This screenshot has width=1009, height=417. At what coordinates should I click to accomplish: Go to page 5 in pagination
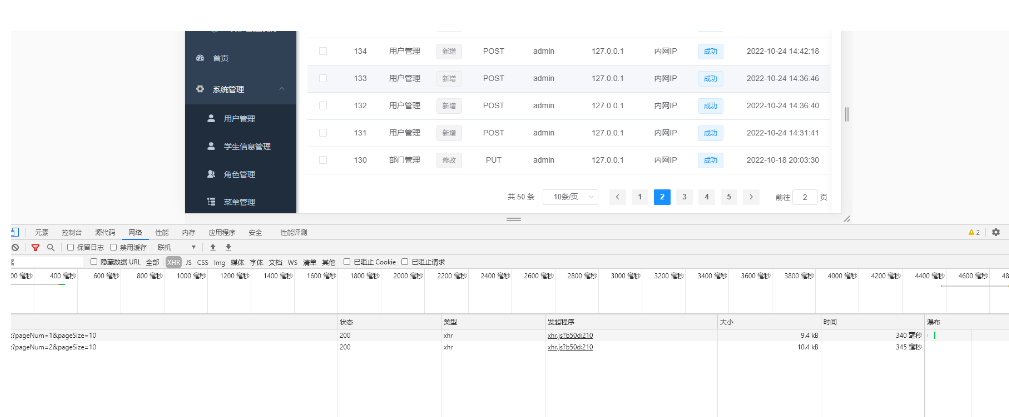pos(729,197)
